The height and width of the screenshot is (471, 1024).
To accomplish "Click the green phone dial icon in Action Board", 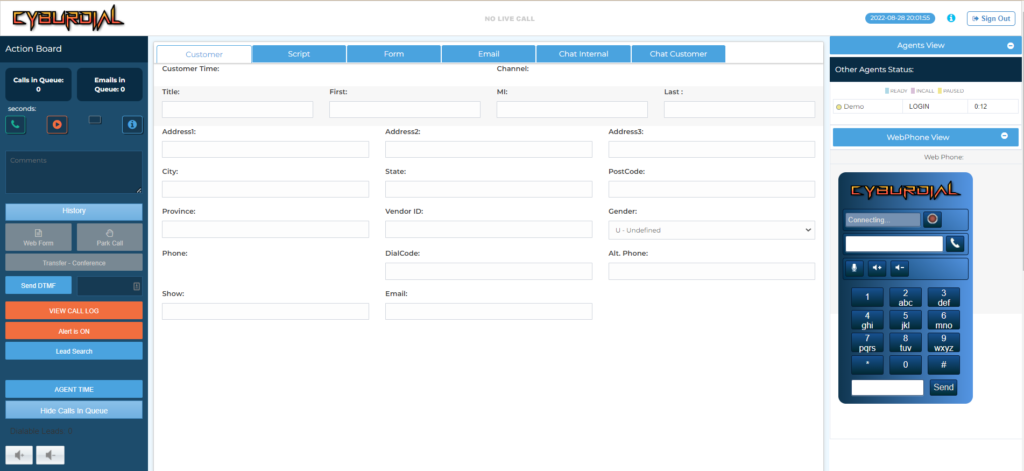I will [x=16, y=125].
